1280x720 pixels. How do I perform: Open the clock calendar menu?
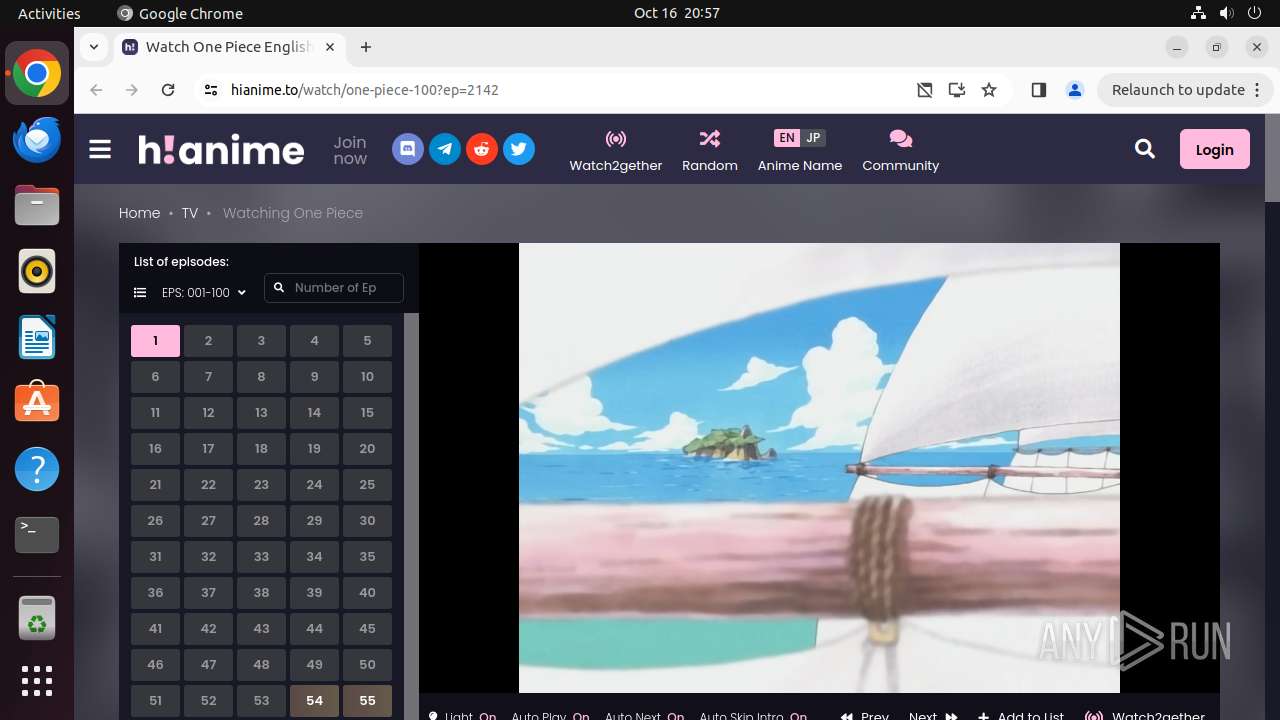pos(677,13)
